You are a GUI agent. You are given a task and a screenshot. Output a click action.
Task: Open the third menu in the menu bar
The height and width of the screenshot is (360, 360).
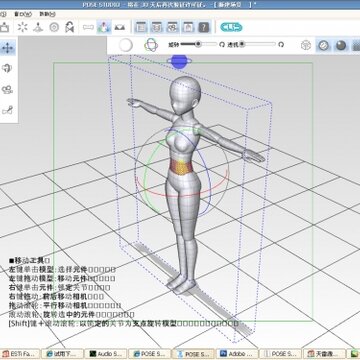pos(47,14)
